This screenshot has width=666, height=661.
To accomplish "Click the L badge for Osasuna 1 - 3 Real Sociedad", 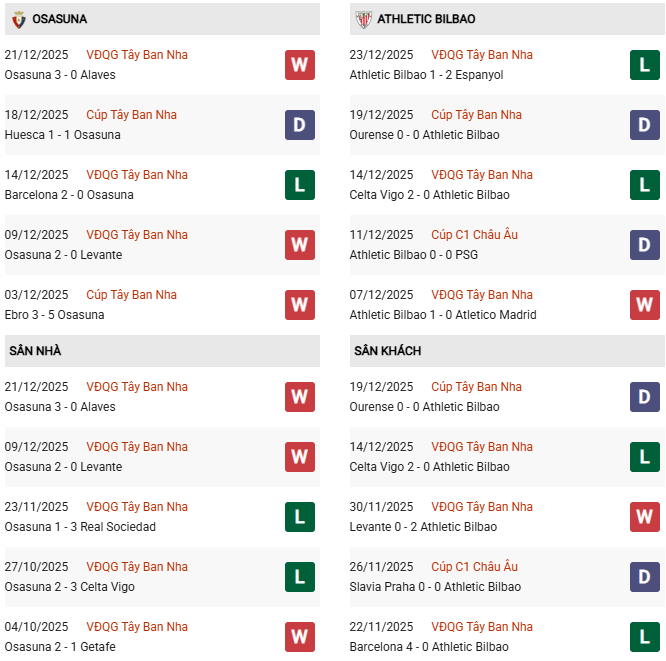I will pyautogui.click(x=300, y=517).
